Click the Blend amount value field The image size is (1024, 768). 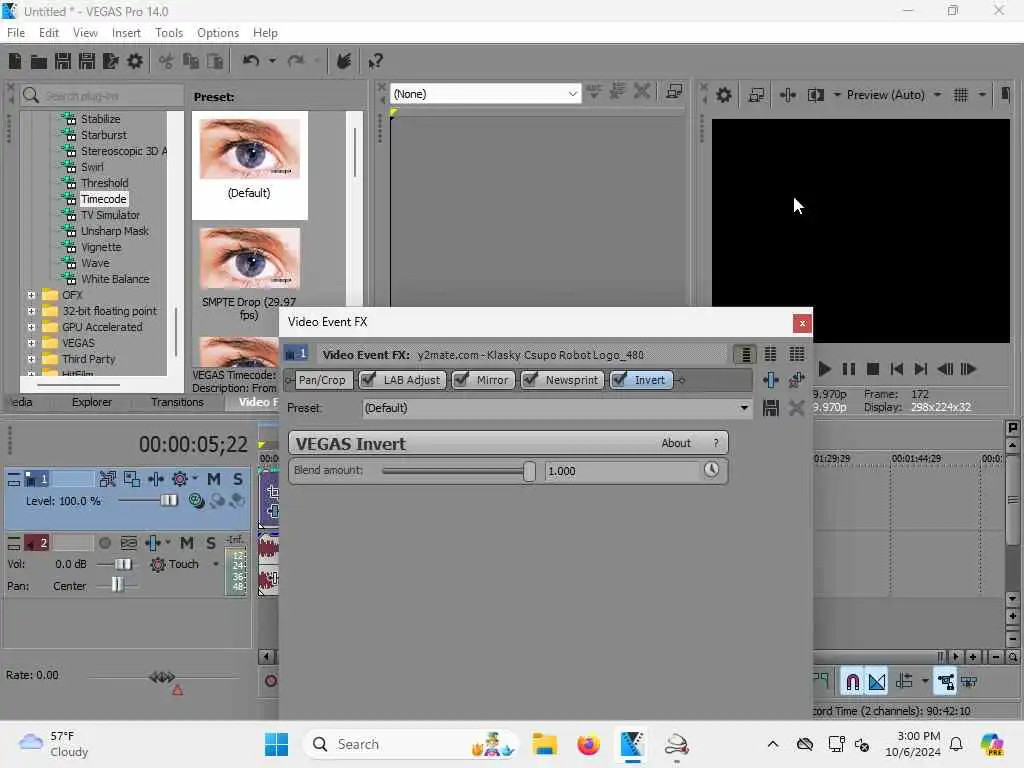(x=621, y=471)
